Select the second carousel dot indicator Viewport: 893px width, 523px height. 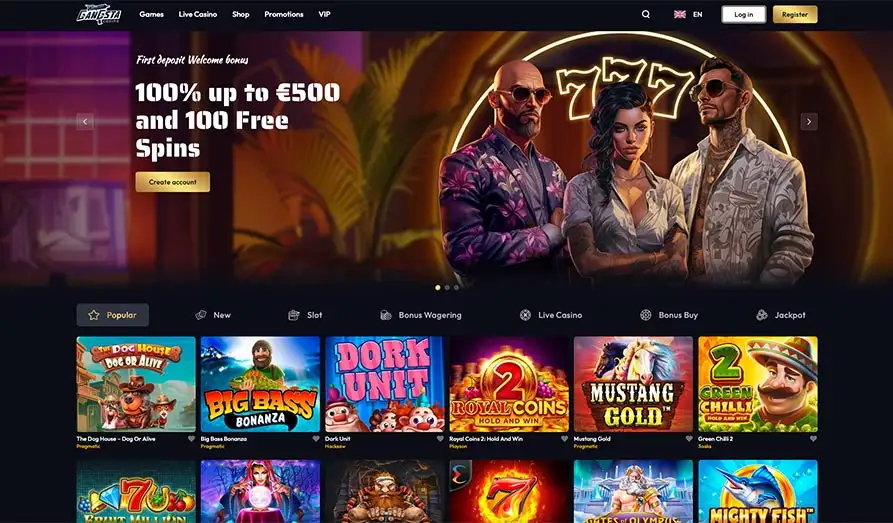[x=447, y=288]
